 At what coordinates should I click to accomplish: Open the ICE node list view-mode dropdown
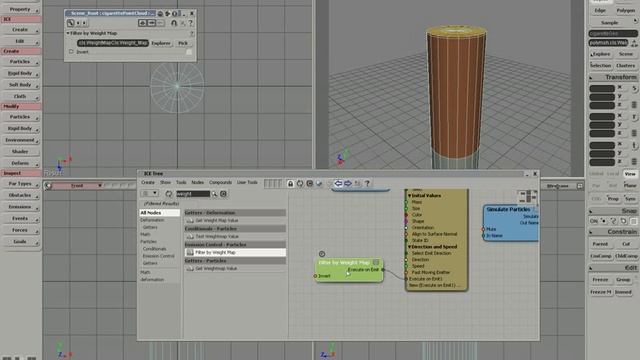pyautogui.click(x=150, y=193)
